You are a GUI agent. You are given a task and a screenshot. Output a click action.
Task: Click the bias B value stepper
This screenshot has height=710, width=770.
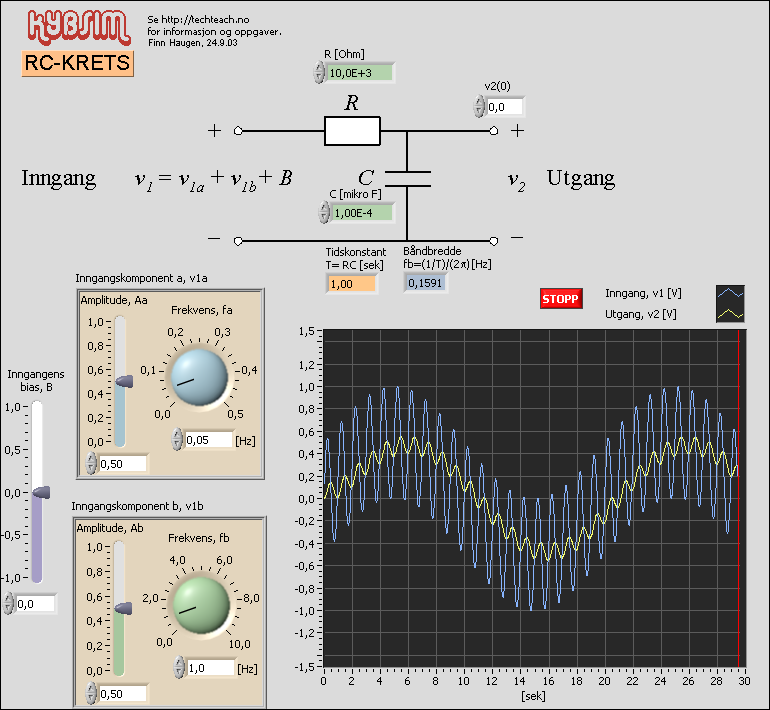click(x=9, y=604)
